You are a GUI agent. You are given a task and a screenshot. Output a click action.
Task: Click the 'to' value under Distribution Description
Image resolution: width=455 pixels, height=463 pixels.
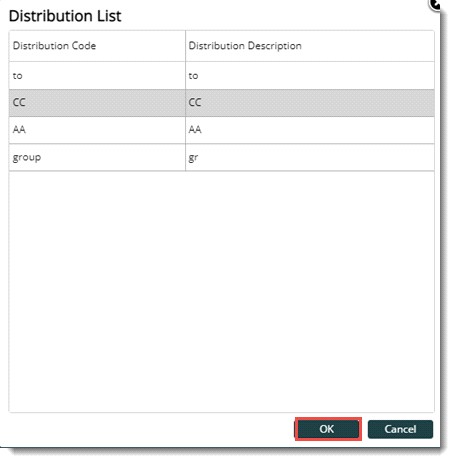click(310, 76)
